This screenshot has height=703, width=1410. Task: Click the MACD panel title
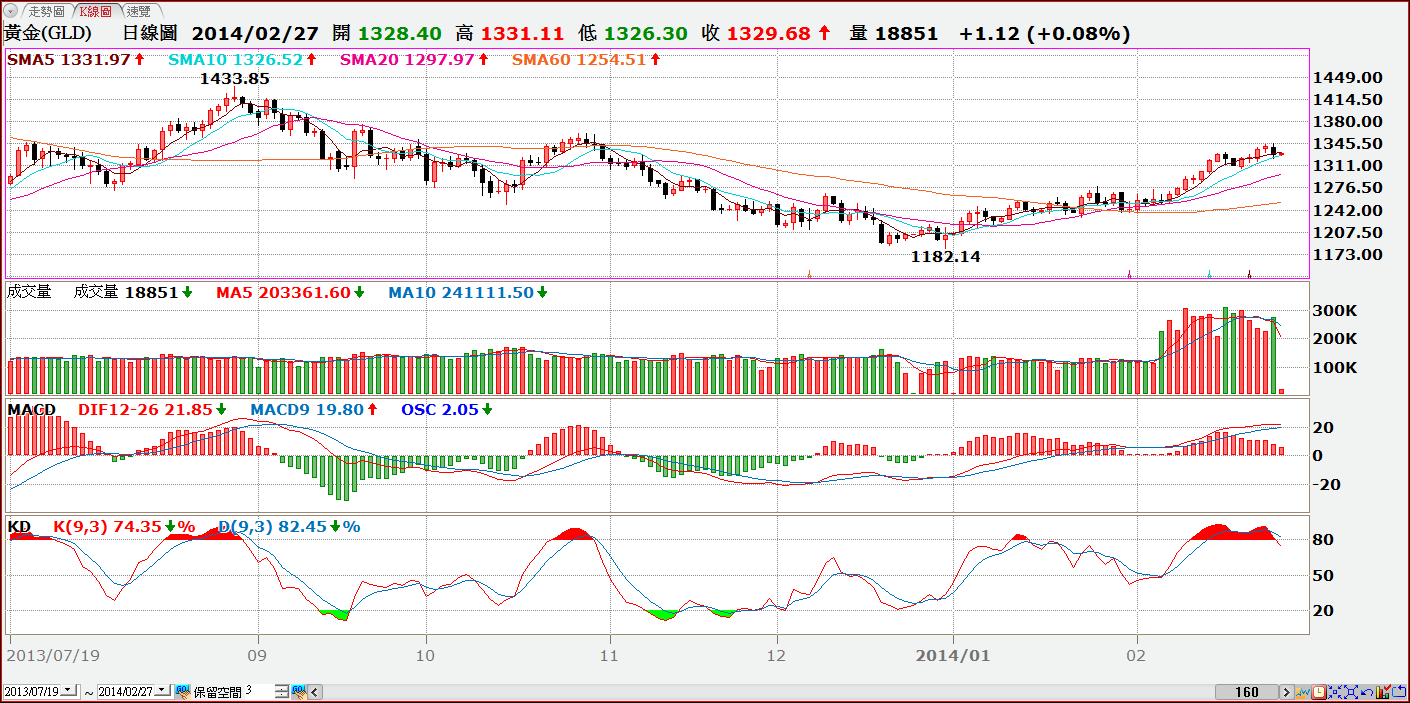tap(31, 410)
